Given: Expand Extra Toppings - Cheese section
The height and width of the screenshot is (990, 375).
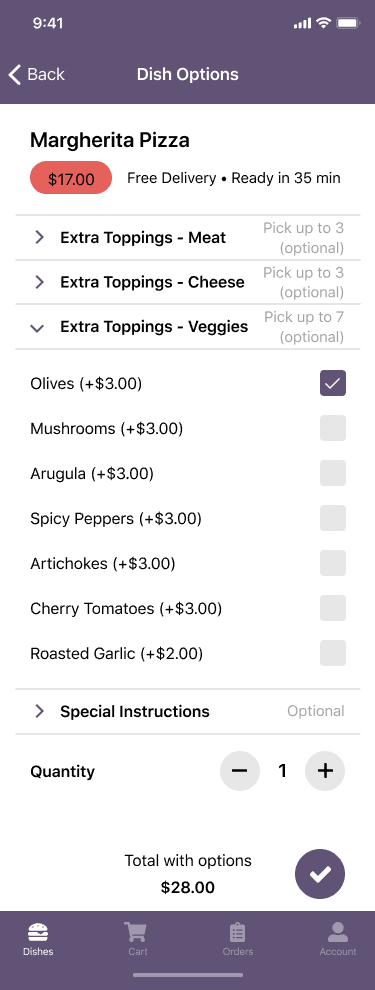Looking at the screenshot, I should point(188,282).
